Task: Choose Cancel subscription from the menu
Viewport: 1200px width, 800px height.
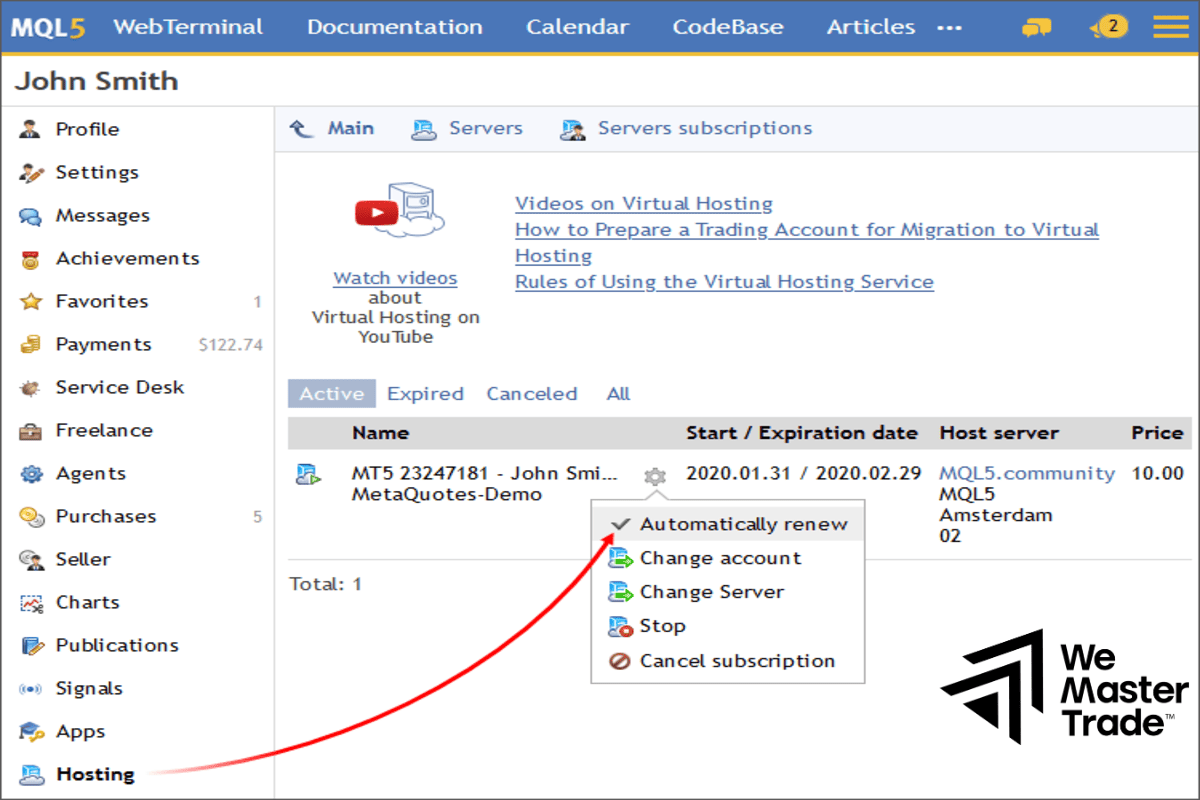Action: pos(740,660)
